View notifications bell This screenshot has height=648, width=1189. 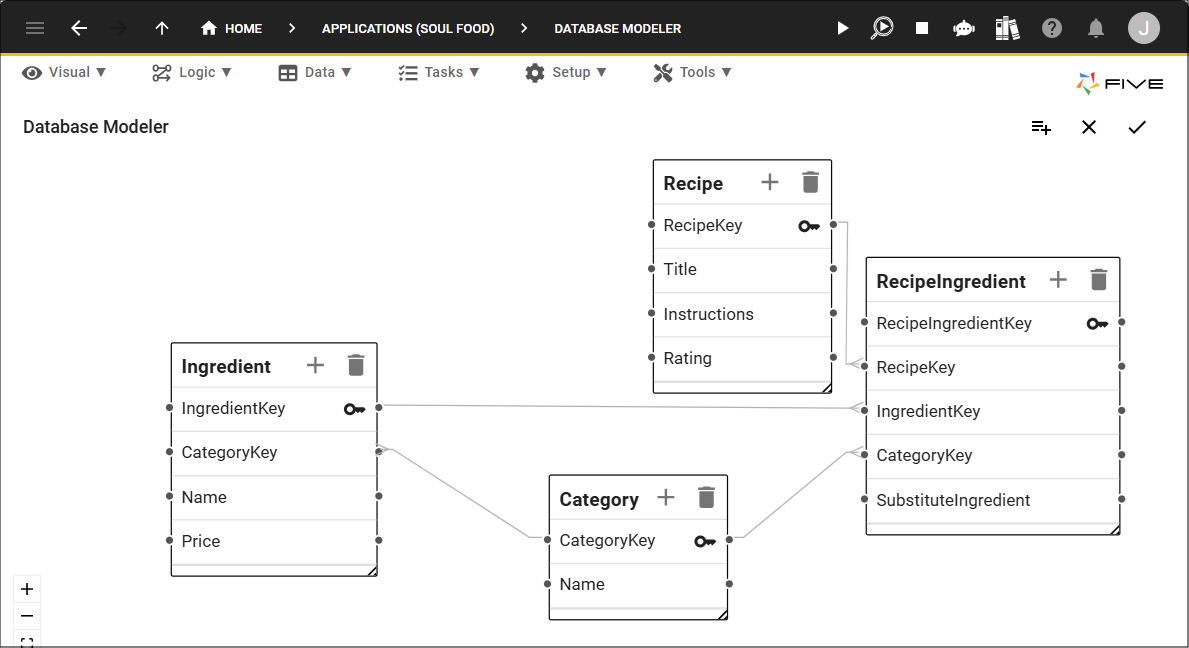pos(1096,29)
